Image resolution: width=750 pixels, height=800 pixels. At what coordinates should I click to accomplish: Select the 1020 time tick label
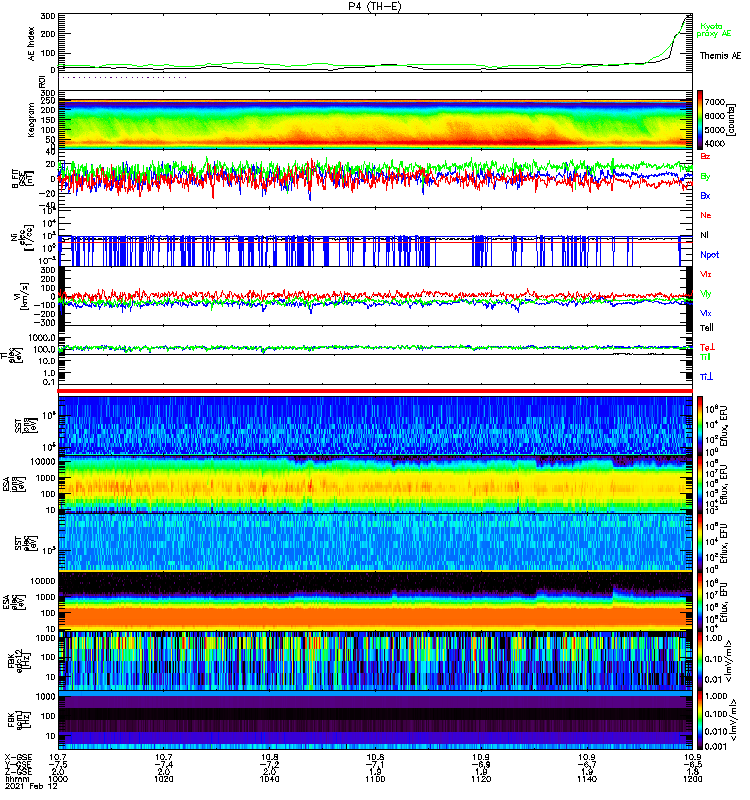(164, 780)
